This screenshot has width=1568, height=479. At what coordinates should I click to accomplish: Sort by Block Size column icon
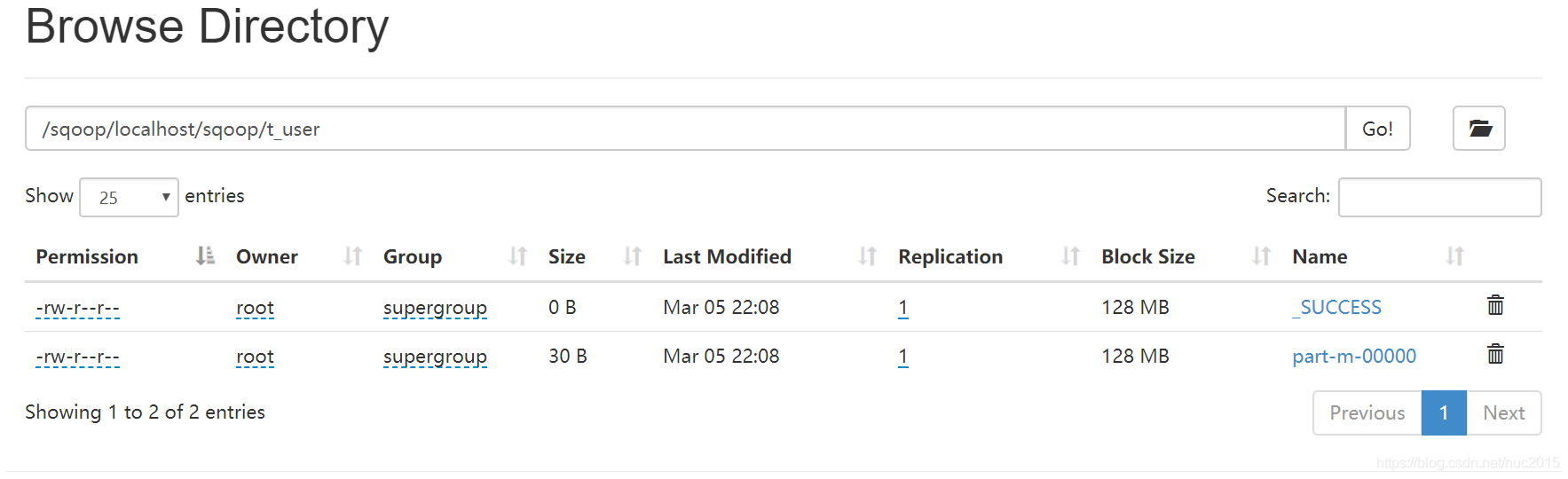pyautogui.click(x=1262, y=256)
